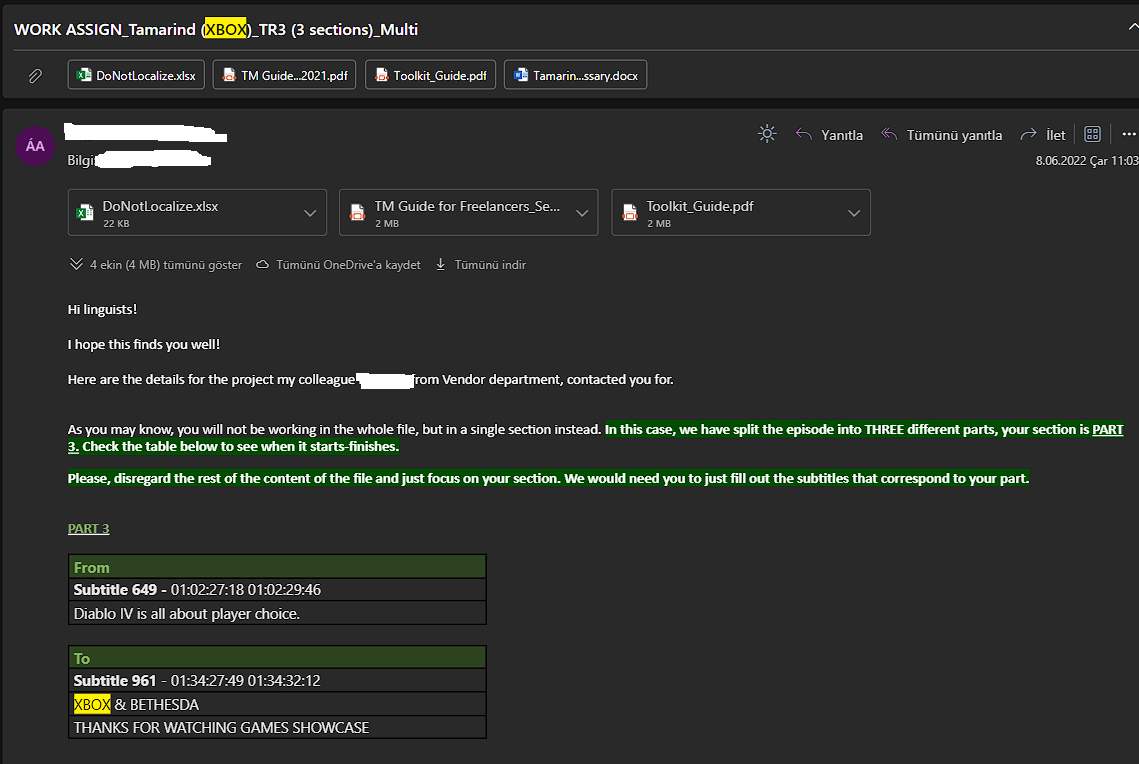Collapse the conversation header with top chevron
This screenshot has width=1139, height=764.
tap(1132, 28)
